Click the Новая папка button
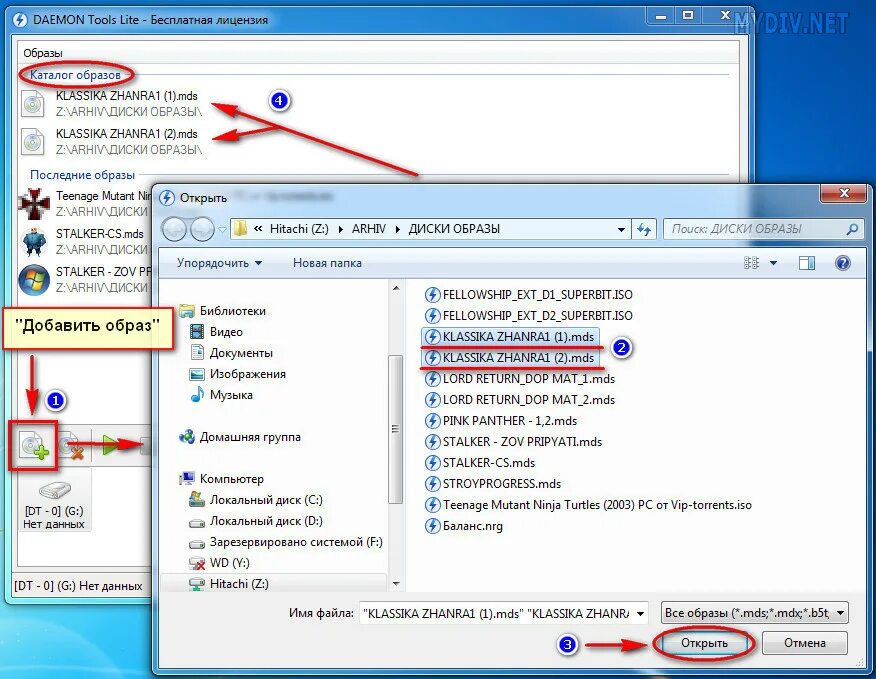This screenshot has width=876, height=679. tap(327, 263)
